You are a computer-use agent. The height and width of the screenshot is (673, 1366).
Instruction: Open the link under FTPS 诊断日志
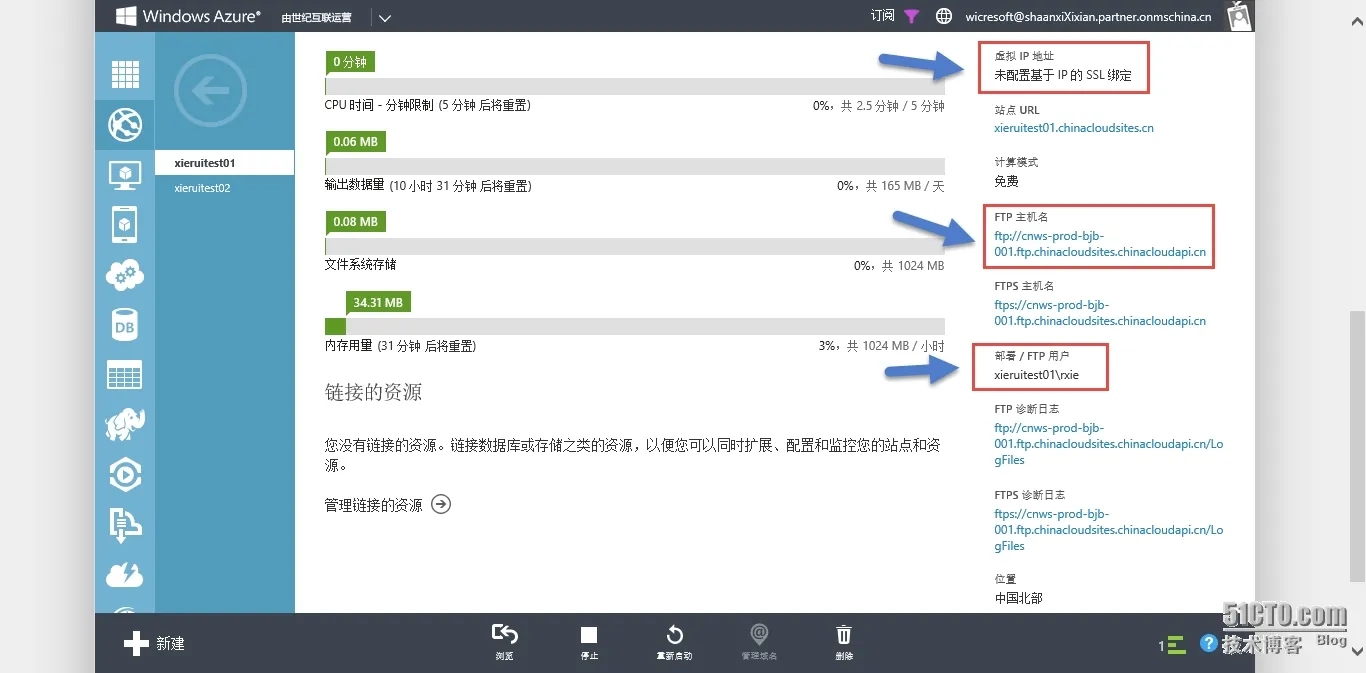point(1108,530)
